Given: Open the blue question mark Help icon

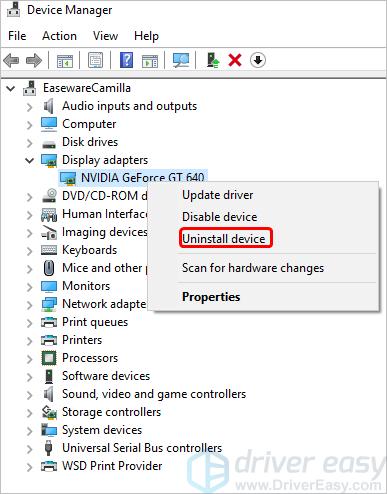Looking at the screenshot, I should (x=126, y=60).
